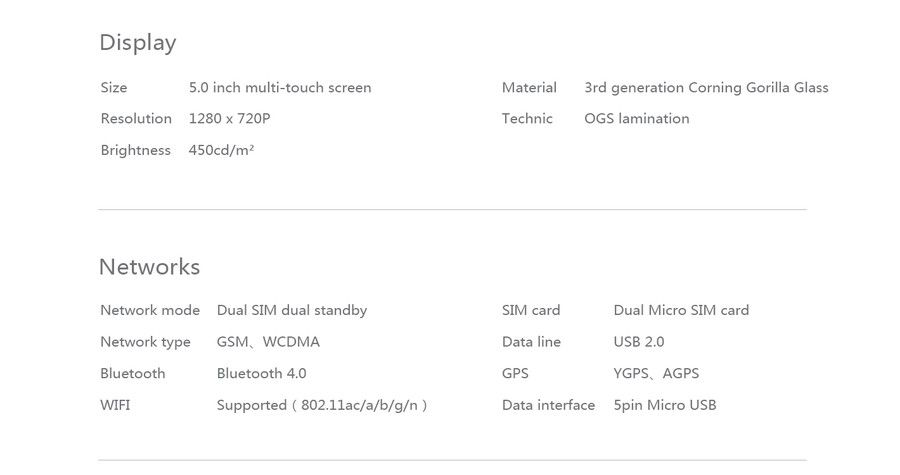Click the Networks section heading

[x=150, y=267]
